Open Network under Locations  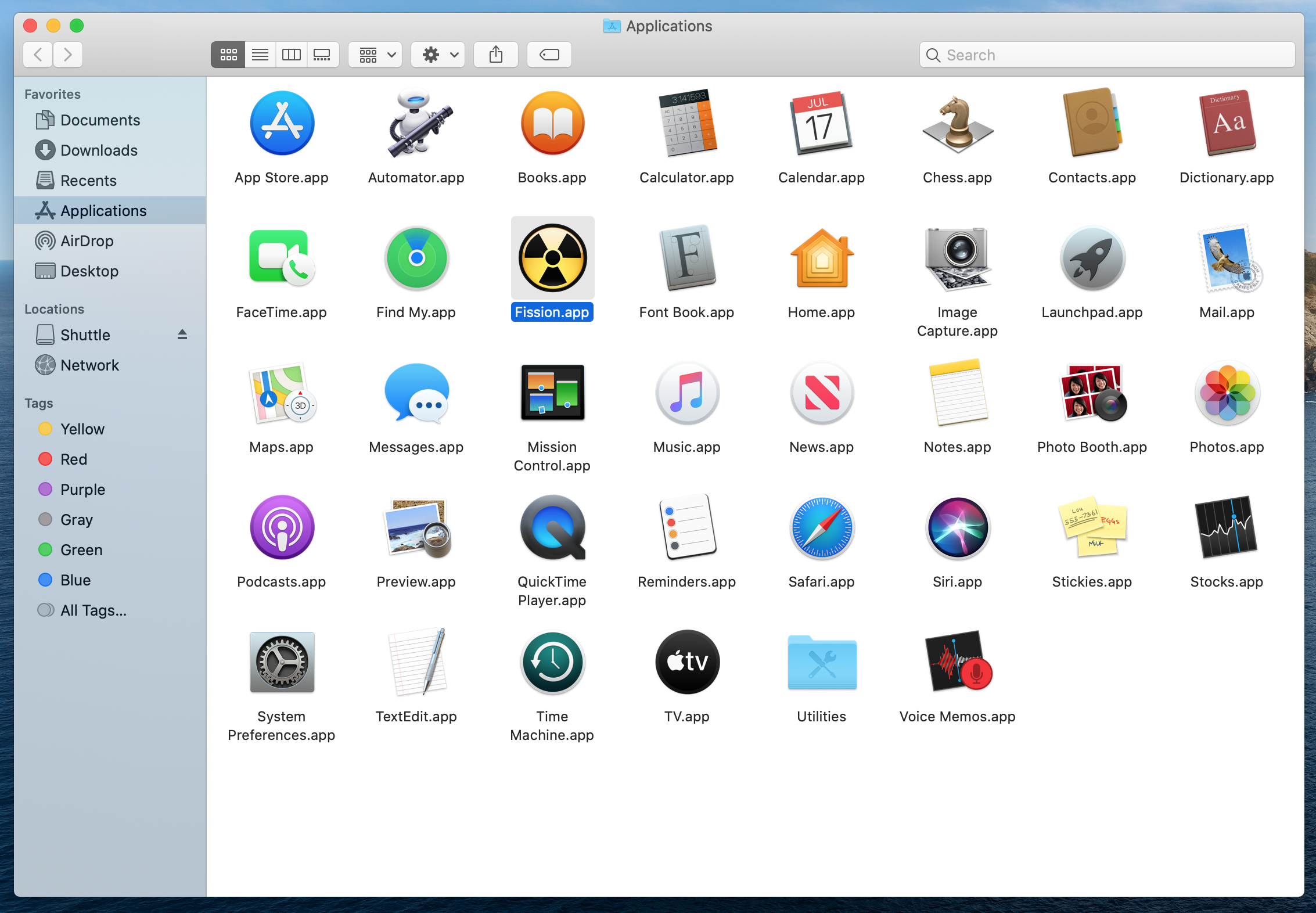click(110, 365)
